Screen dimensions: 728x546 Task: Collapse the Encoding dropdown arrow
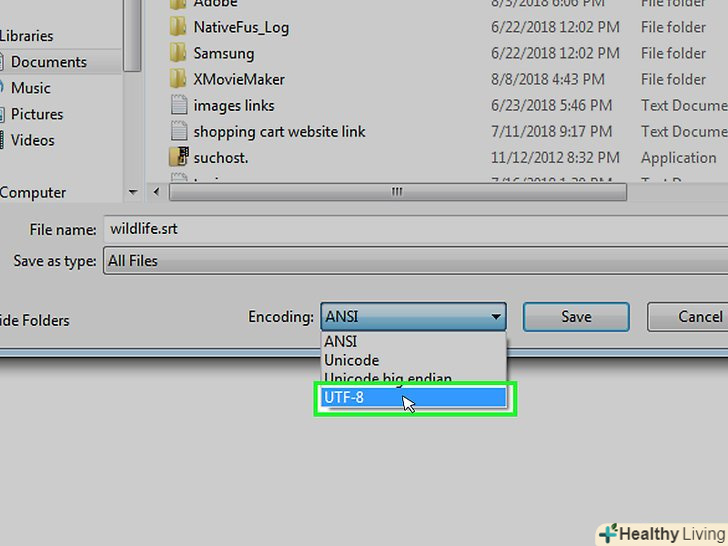(x=496, y=317)
